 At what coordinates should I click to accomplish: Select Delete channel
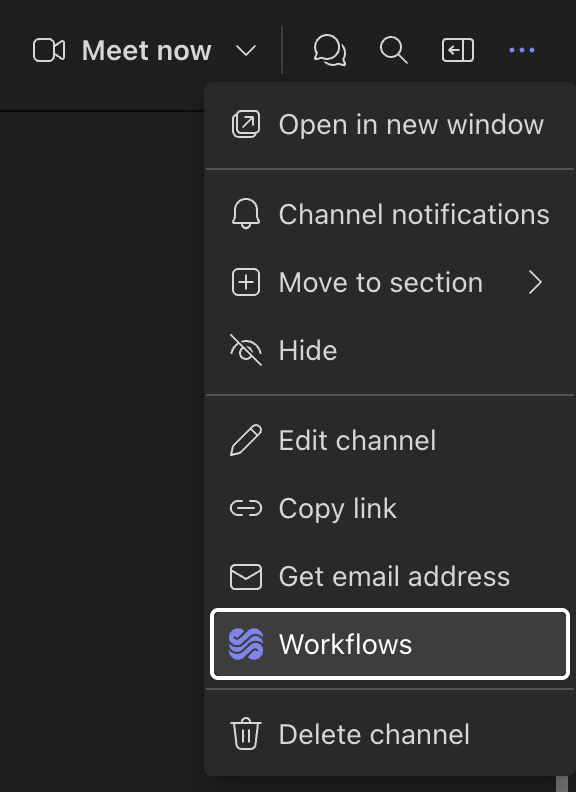[390, 734]
